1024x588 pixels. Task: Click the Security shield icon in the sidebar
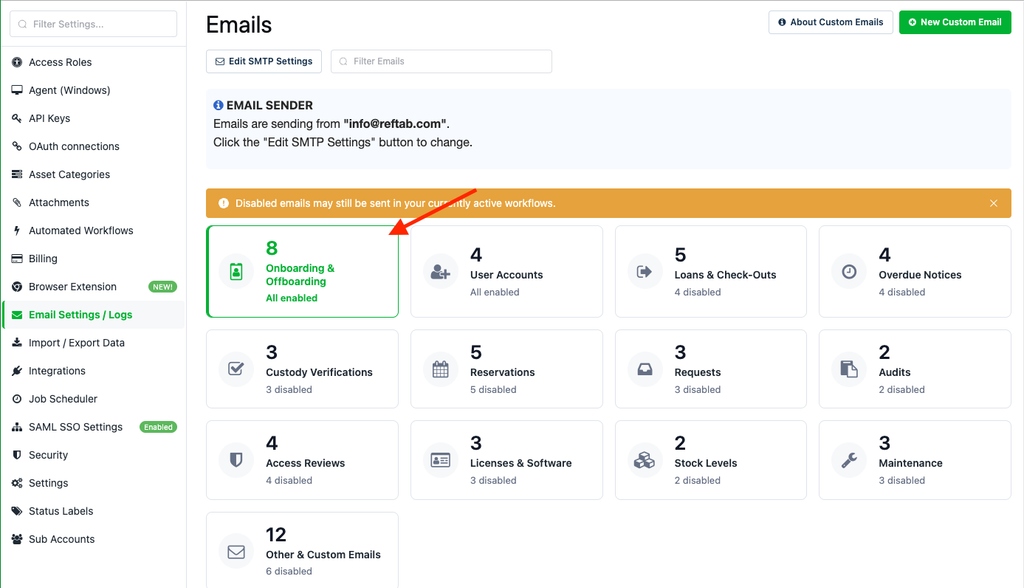coord(17,455)
